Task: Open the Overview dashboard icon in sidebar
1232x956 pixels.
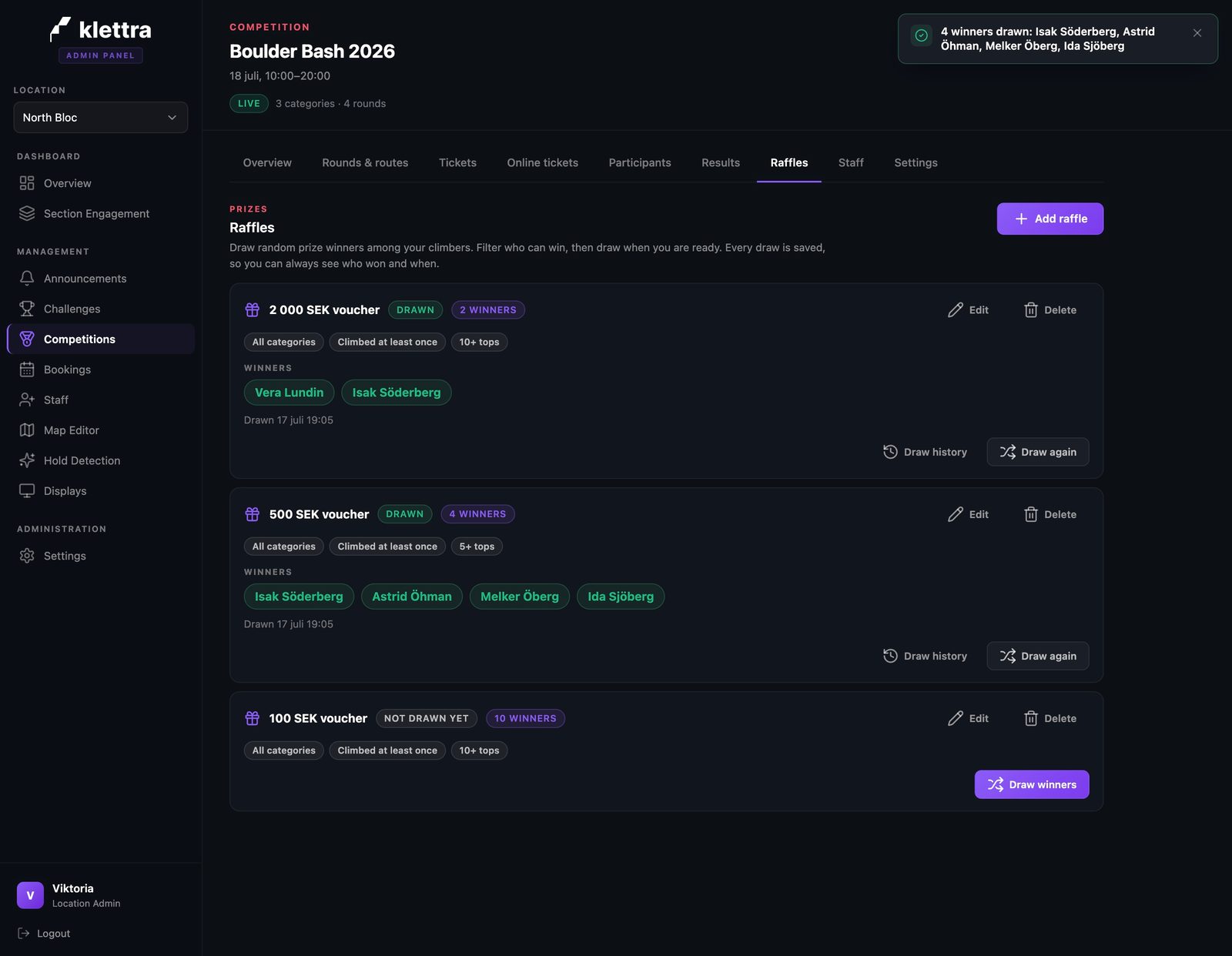Action: point(27,183)
